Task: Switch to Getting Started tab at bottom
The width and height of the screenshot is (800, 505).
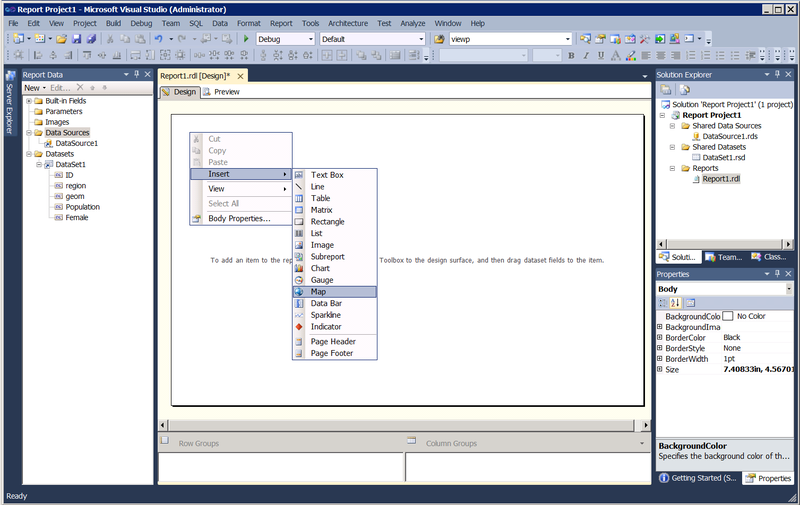Action: [698, 478]
